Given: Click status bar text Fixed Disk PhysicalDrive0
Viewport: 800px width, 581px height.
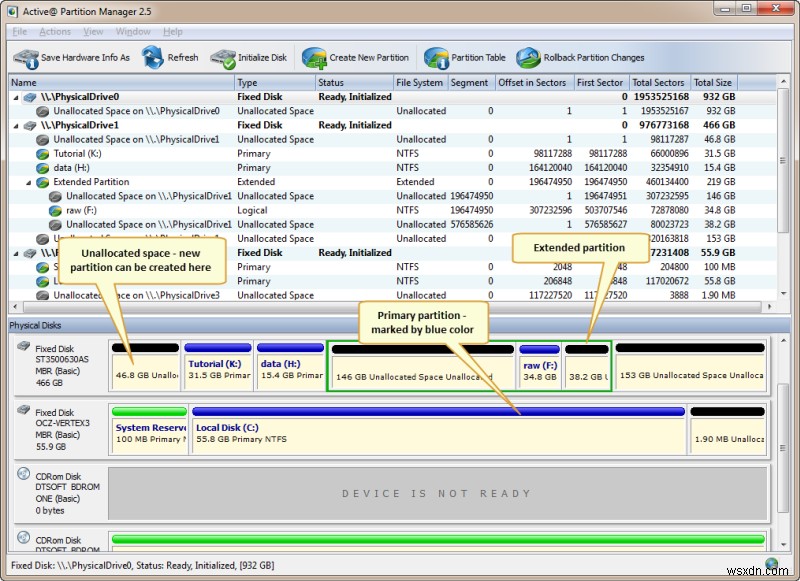Looking at the screenshot, I should [x=142, y=565].
